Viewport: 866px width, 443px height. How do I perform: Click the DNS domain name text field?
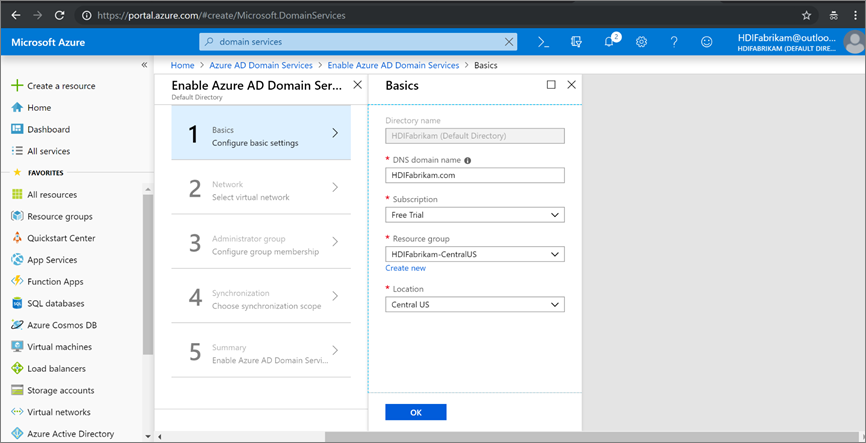475,175
